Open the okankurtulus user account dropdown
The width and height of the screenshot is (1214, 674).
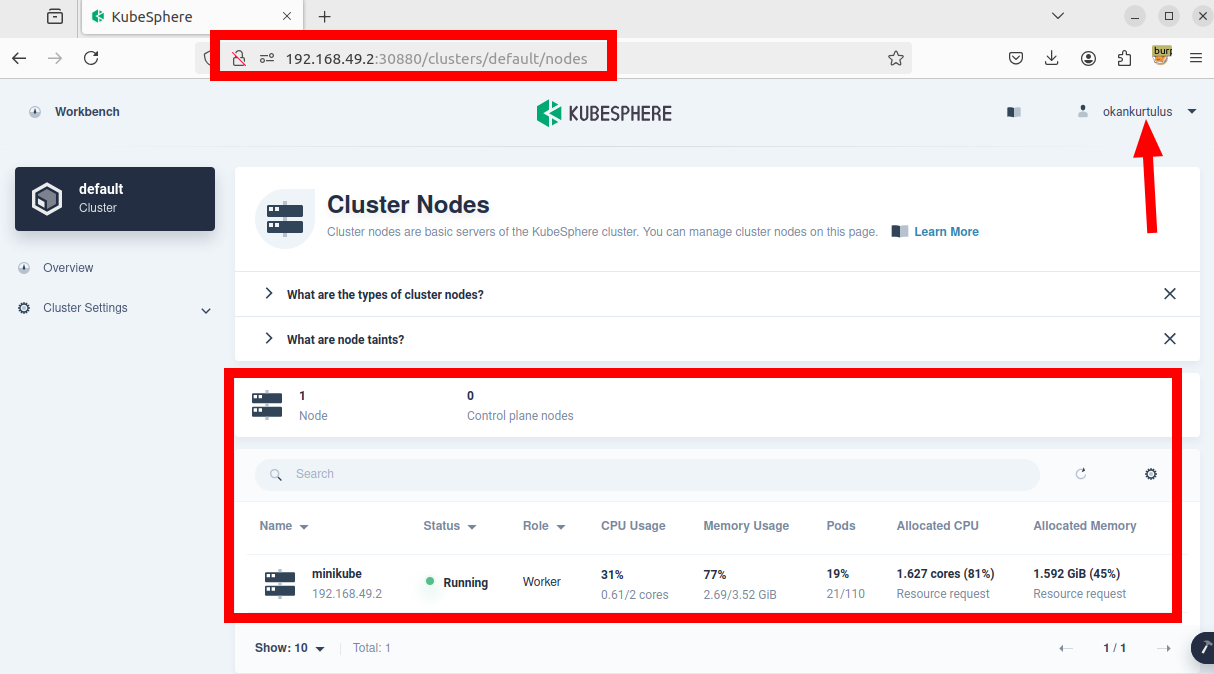pyautogui.click(x=1138, y=112)
